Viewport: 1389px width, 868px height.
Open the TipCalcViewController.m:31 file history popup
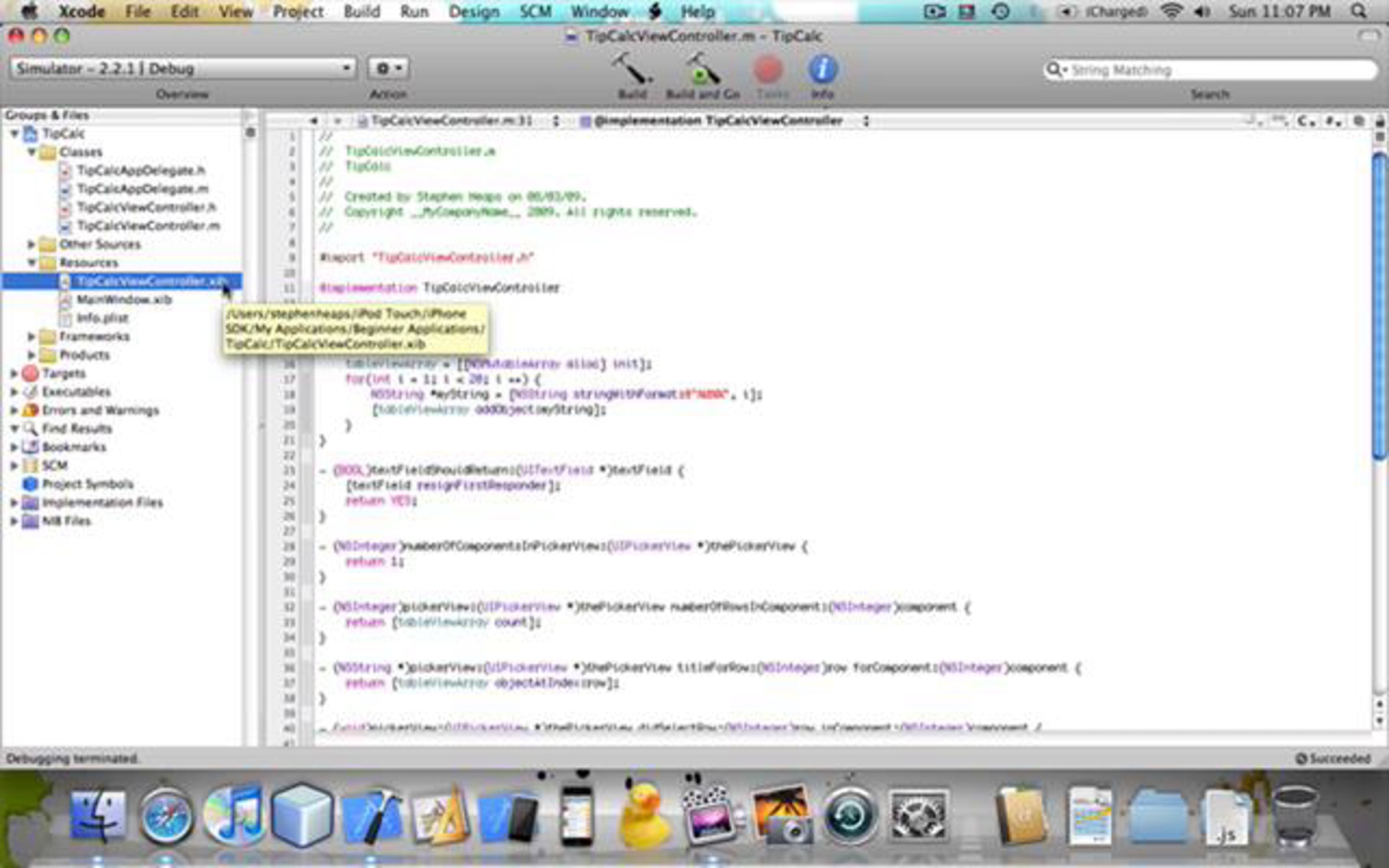tap(459, 121)
